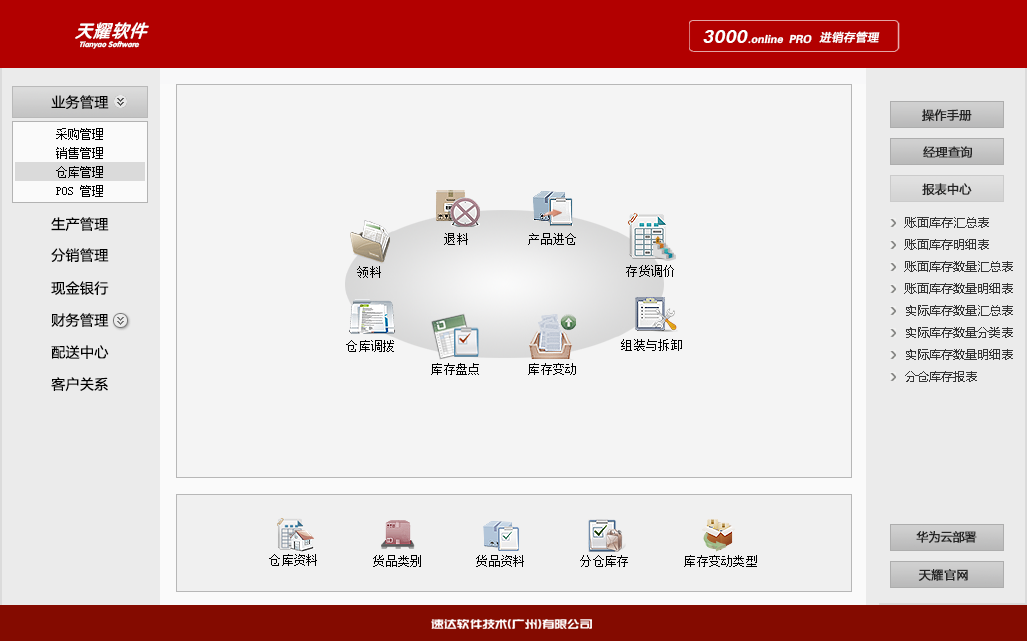
Task: Click the 退料 material return icon
Action: tap(456, 210)
